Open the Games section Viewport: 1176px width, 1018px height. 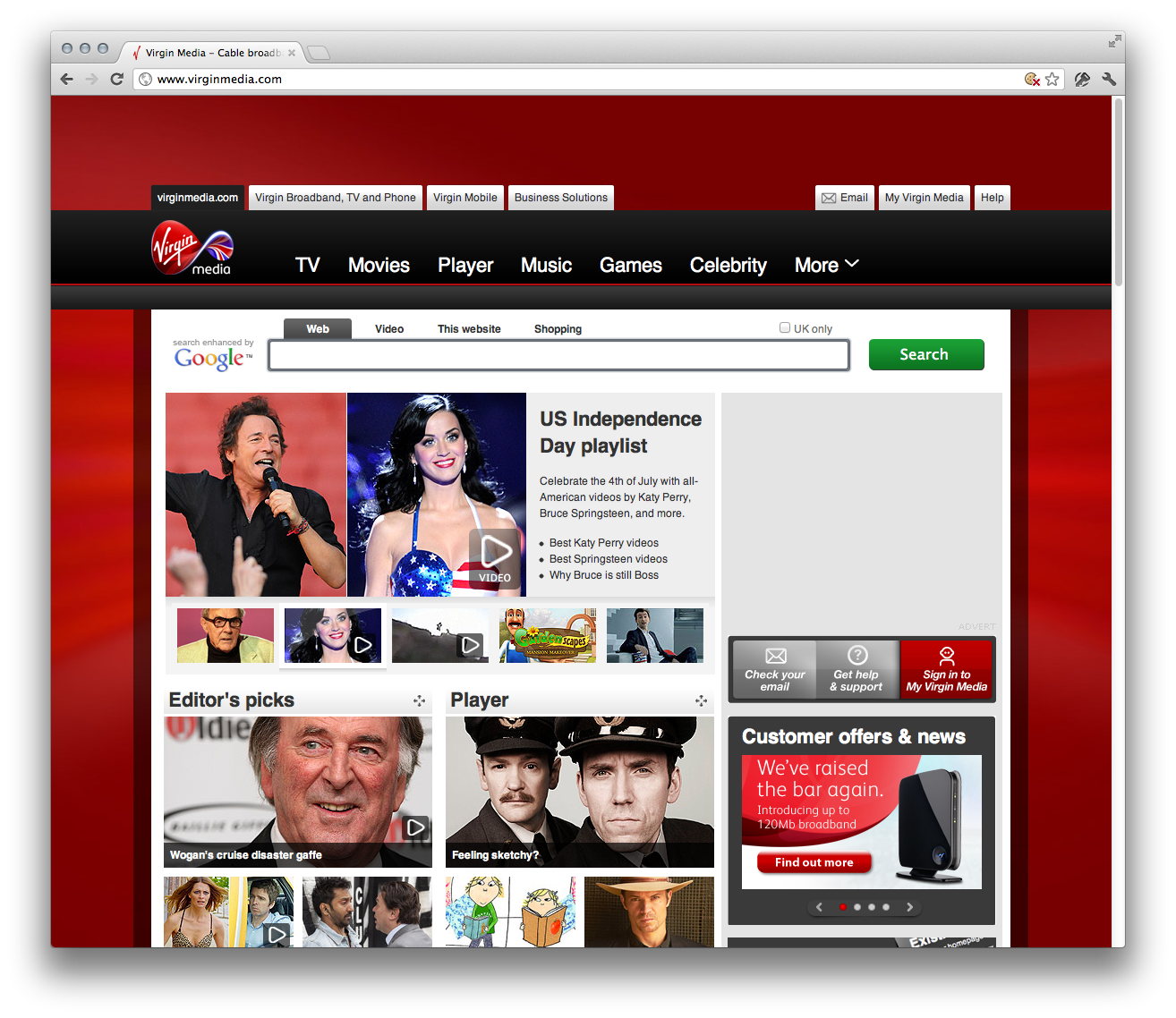coord(631,265)
